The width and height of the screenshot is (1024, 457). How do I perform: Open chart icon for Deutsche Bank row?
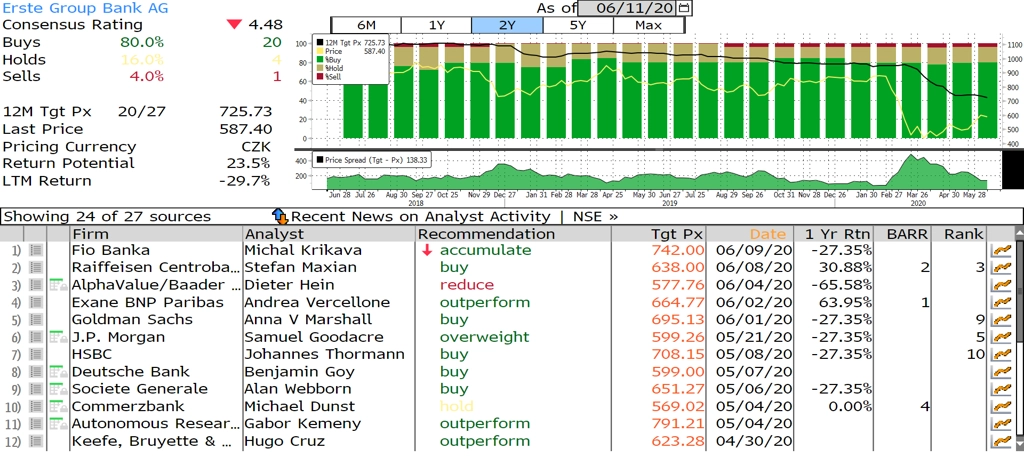[1000, 371]
